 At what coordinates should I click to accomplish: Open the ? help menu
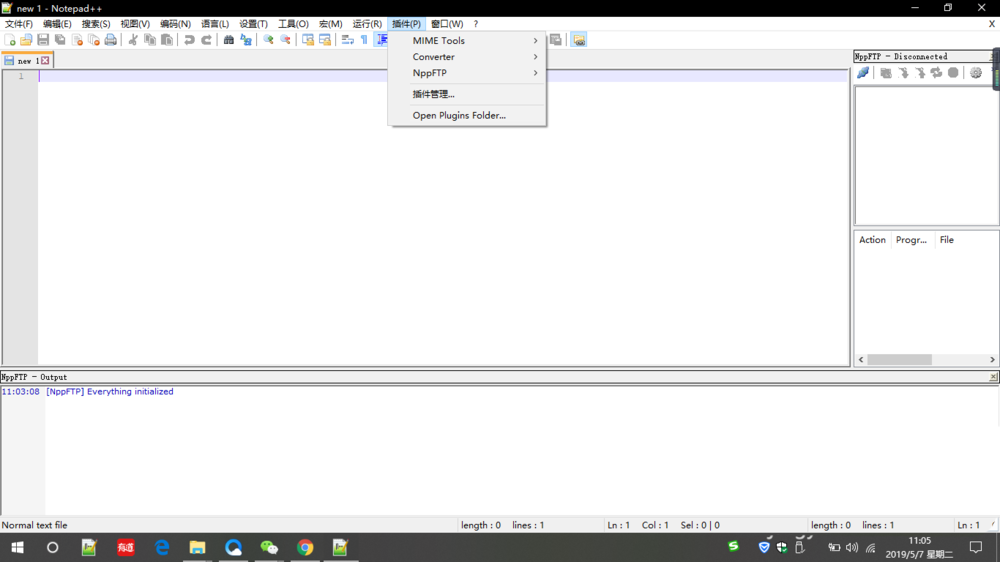(x=475, y=24)
